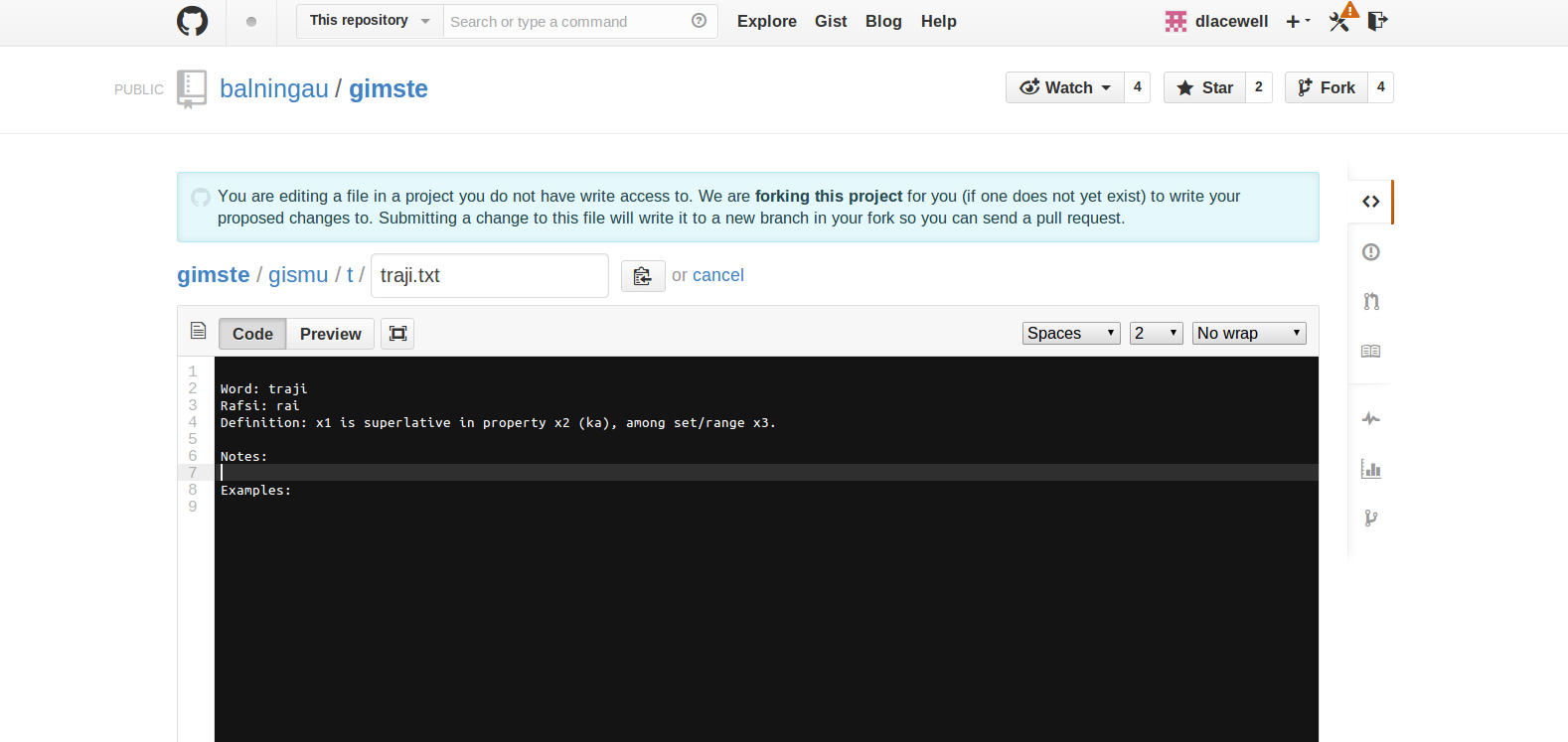Open the Pull Requests sidebar icon

click(x=1371, y=302)
